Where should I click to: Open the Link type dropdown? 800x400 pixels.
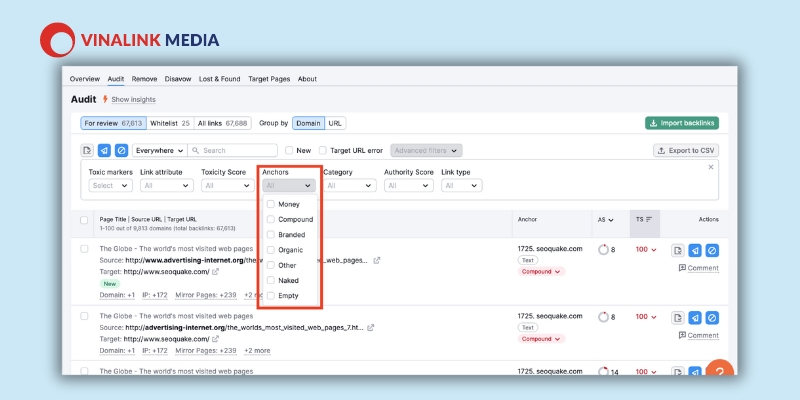coord(462,186)
